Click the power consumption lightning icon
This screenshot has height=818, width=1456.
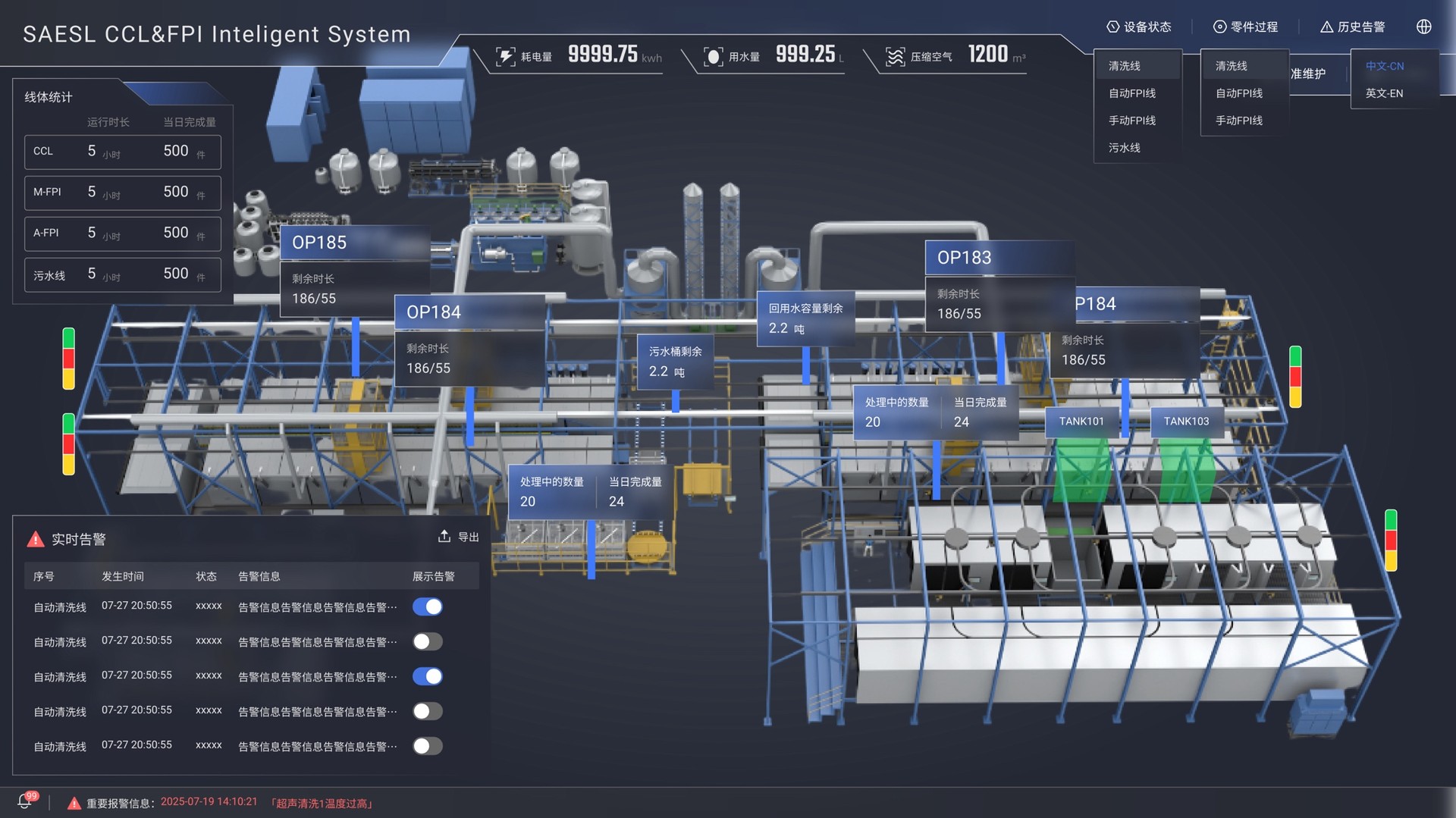coord(505,57)
